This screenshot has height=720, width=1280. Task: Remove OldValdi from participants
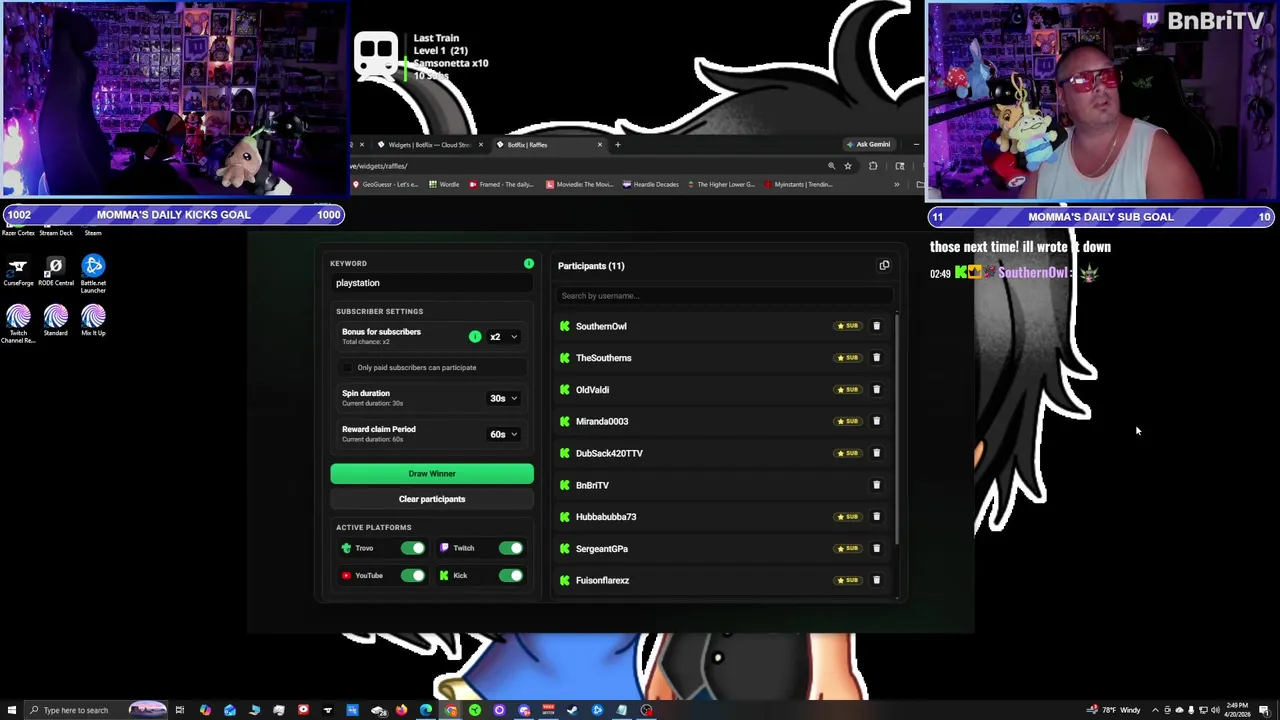coord(876,390)
